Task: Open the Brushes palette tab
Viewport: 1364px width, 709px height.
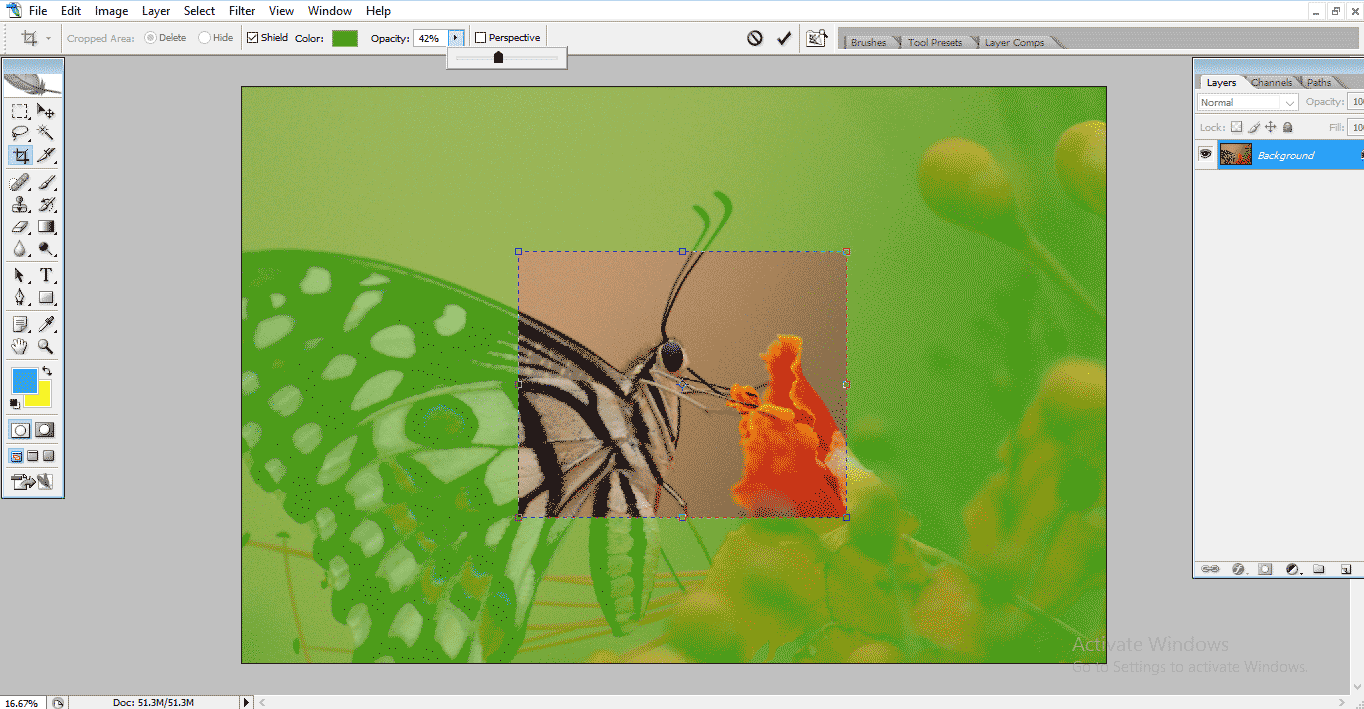Action: pos(868,42)
